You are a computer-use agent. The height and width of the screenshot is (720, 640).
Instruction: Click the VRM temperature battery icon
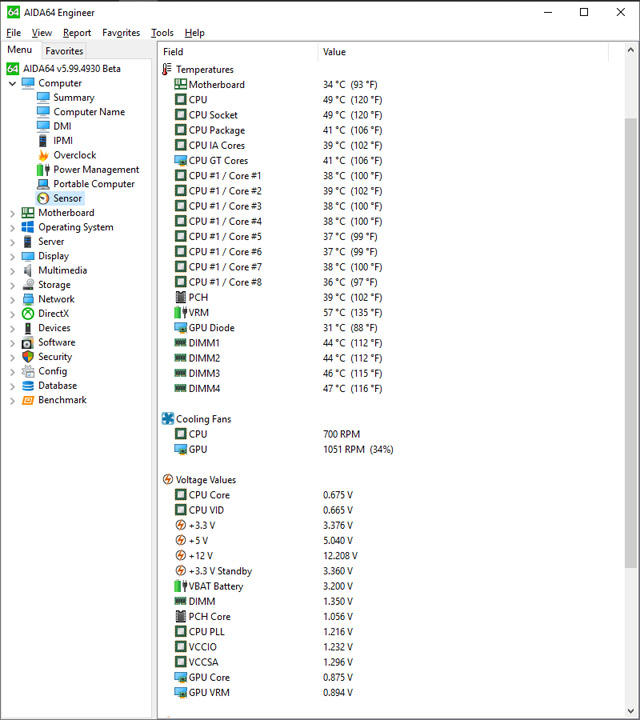tap(180, 313)
